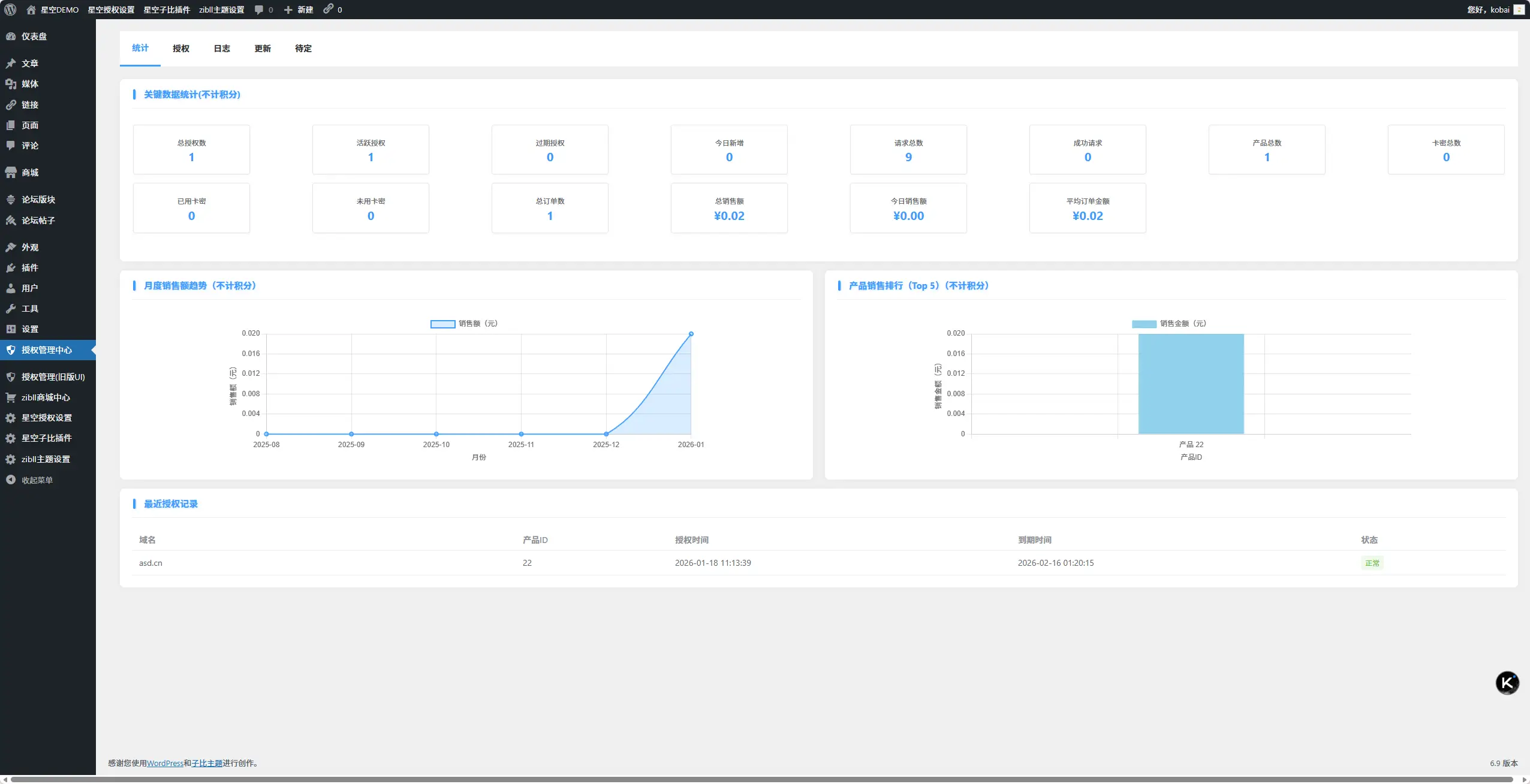Switch to the 日志 tab
1530x784 pixels.
[222, 49]
